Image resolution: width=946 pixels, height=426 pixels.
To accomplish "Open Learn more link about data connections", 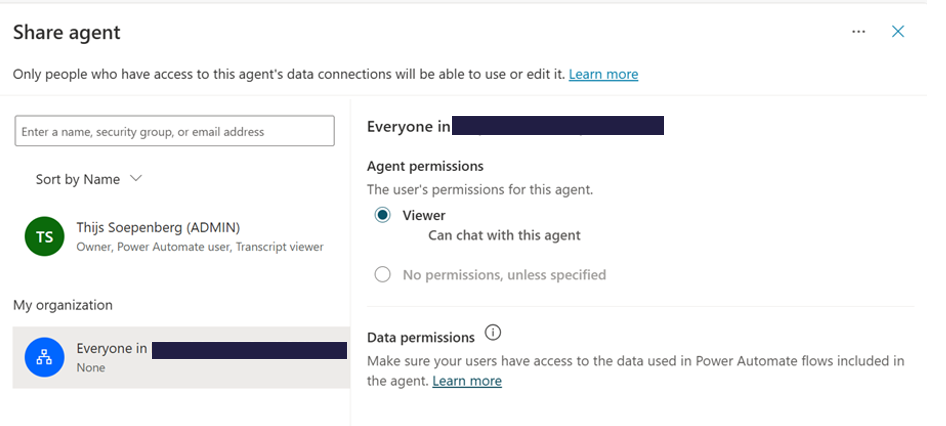I will pos(603,74).
